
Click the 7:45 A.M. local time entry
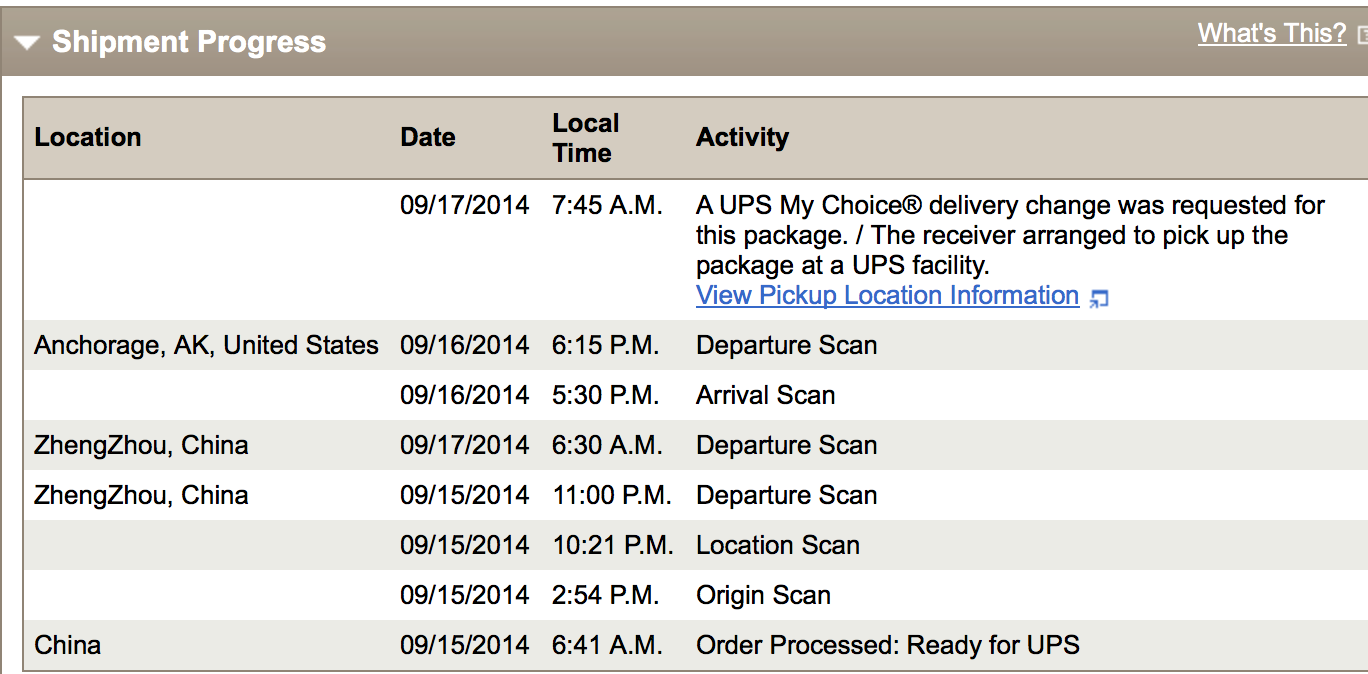pos(607,206)
